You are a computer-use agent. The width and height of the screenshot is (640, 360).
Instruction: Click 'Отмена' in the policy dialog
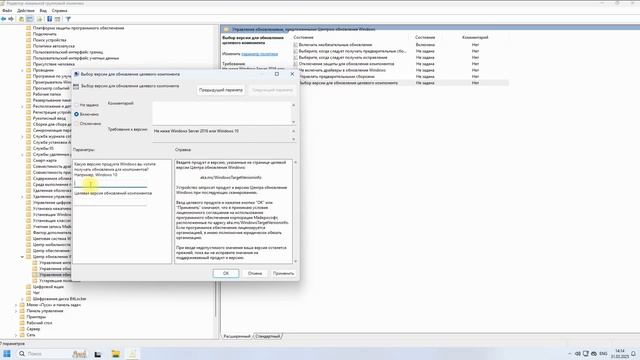click(255, 273)
